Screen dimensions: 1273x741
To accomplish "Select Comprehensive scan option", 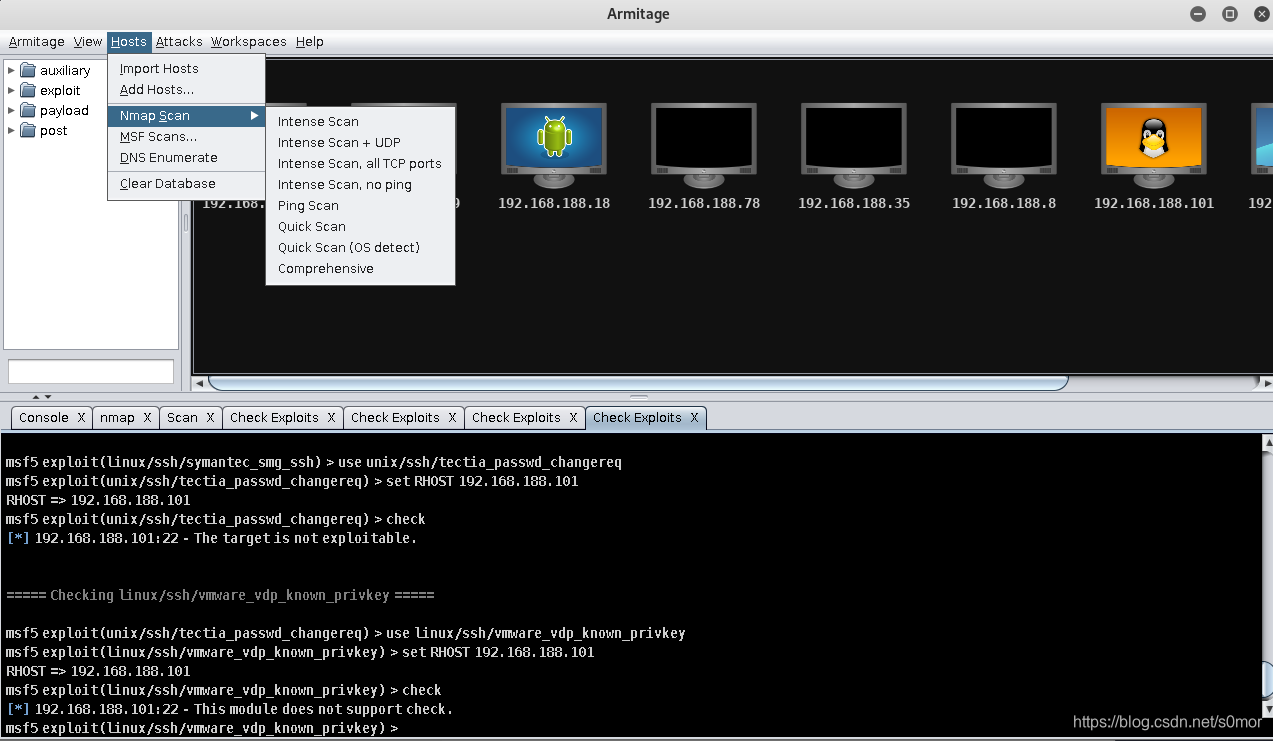I will coord(360,269).
